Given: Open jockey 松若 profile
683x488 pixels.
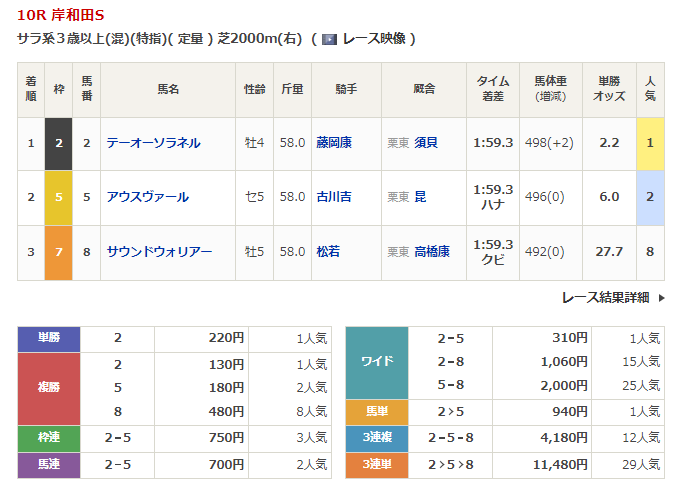Looking at the screenshot, I should click(x=328, y=252).
